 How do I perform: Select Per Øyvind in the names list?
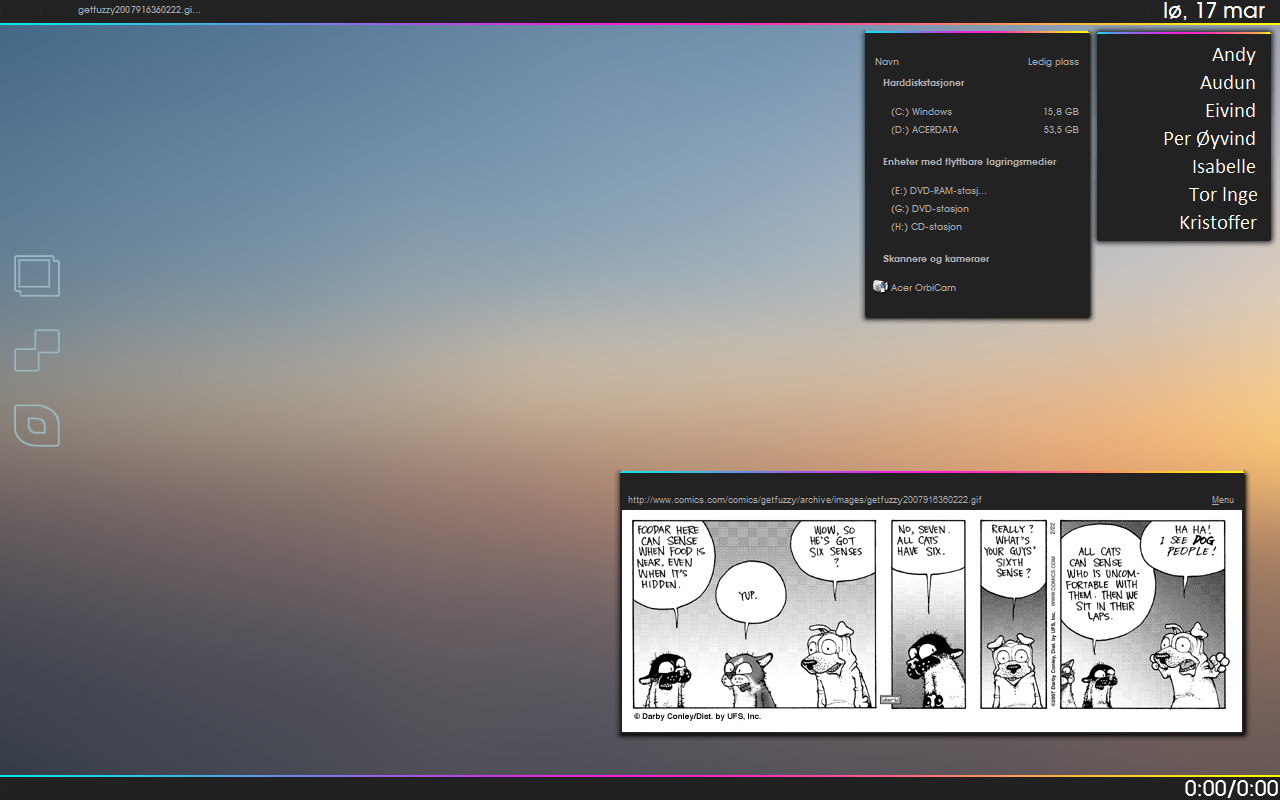click(1209, 139)
